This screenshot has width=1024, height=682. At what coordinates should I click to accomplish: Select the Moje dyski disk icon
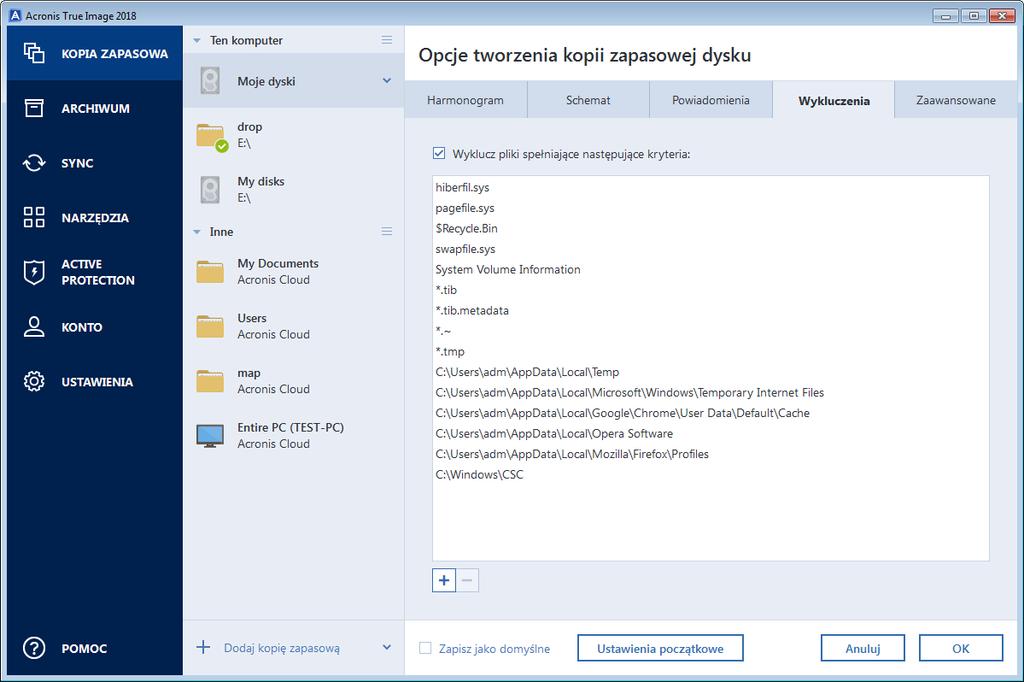coord(210,81)
